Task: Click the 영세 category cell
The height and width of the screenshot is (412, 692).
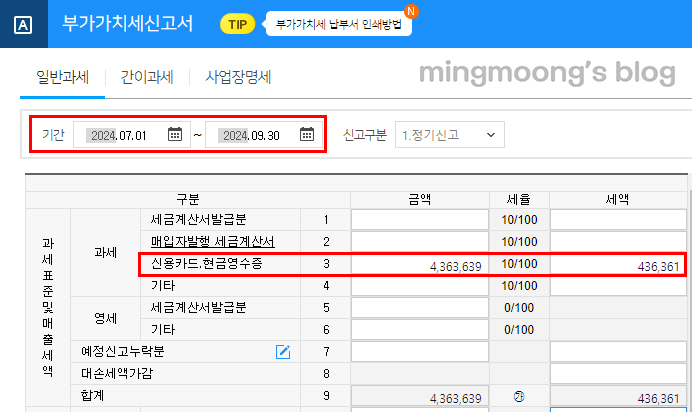Action: point(105,318)
